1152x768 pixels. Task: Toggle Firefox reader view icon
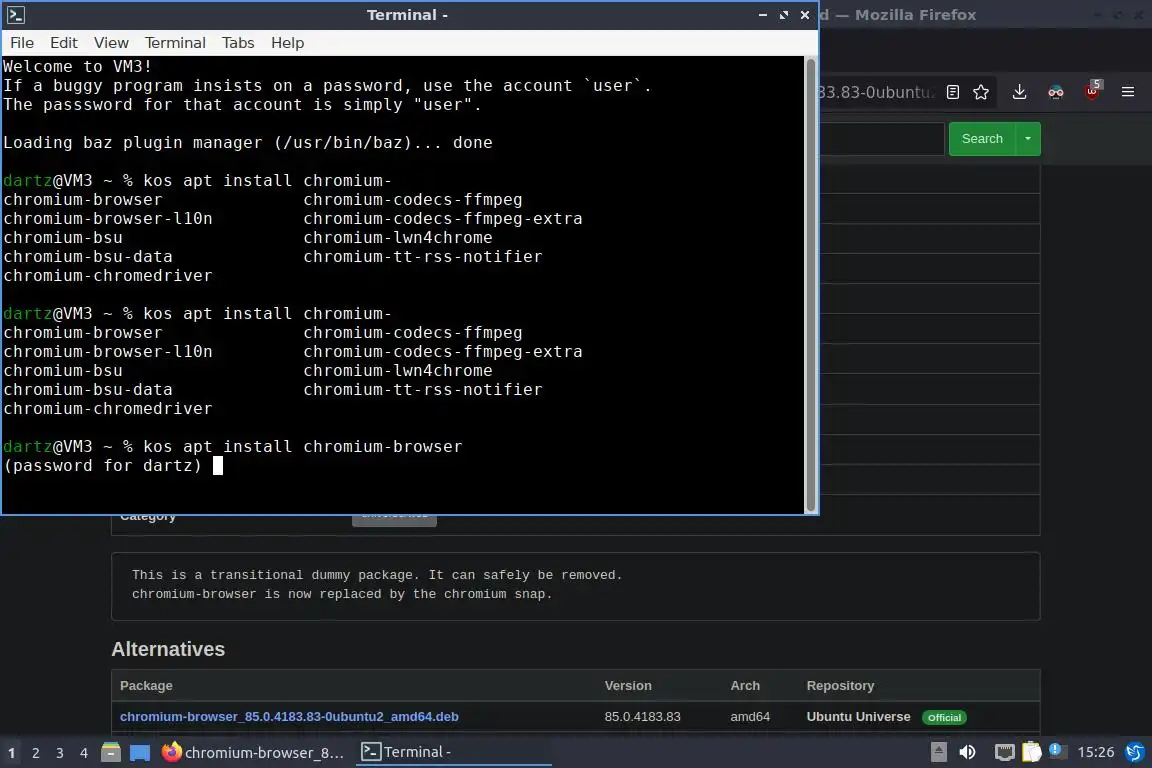953,92
